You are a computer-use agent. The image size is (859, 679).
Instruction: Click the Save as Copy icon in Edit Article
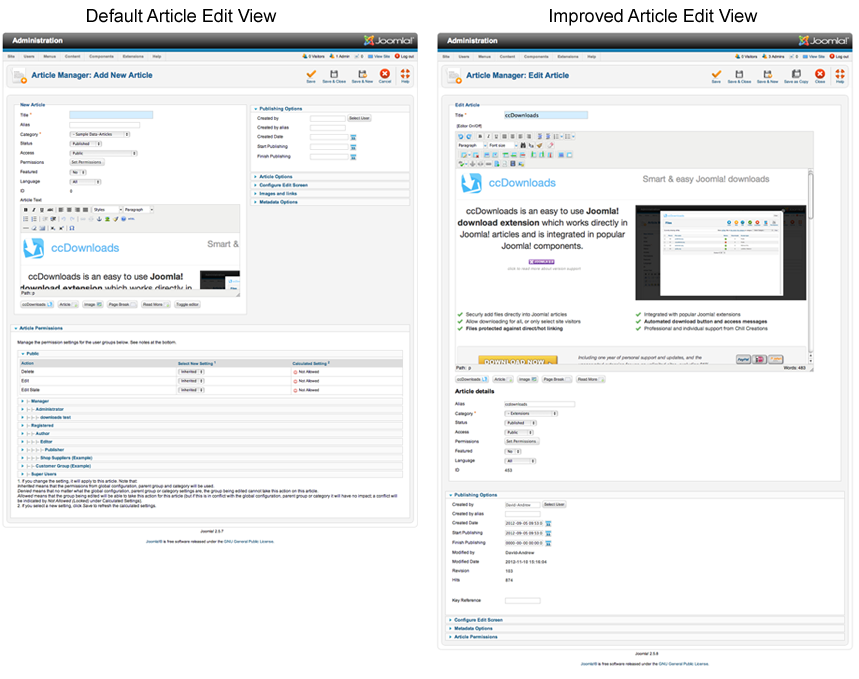point(796,73)
